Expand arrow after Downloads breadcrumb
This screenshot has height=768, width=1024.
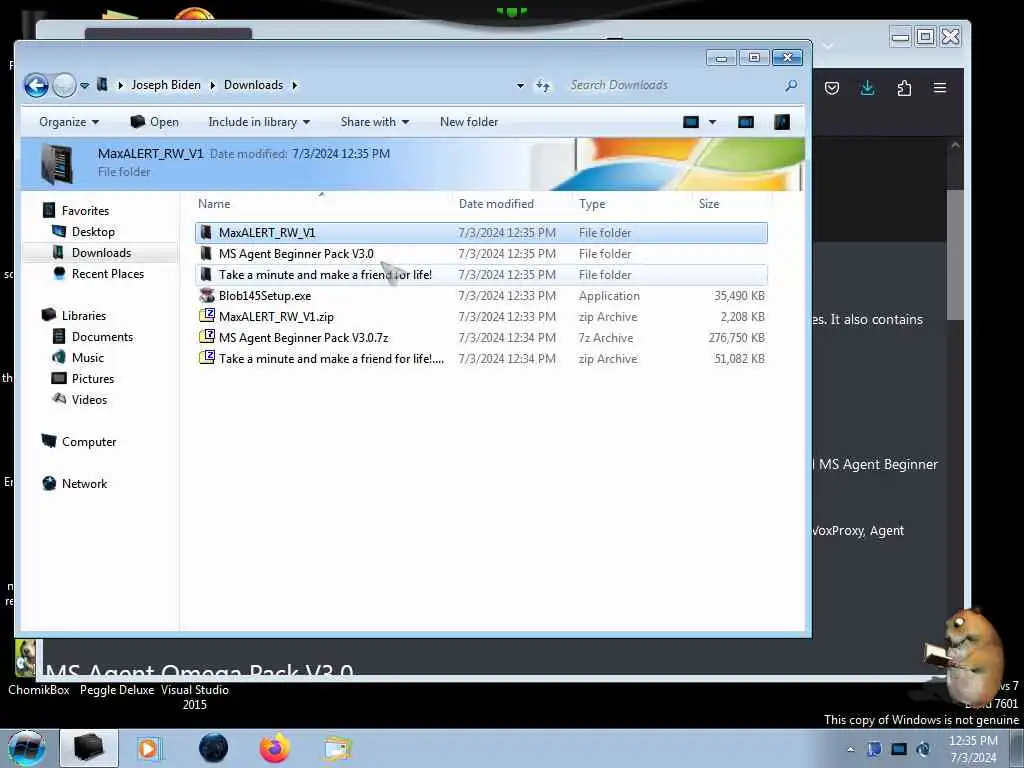(295, 86)
